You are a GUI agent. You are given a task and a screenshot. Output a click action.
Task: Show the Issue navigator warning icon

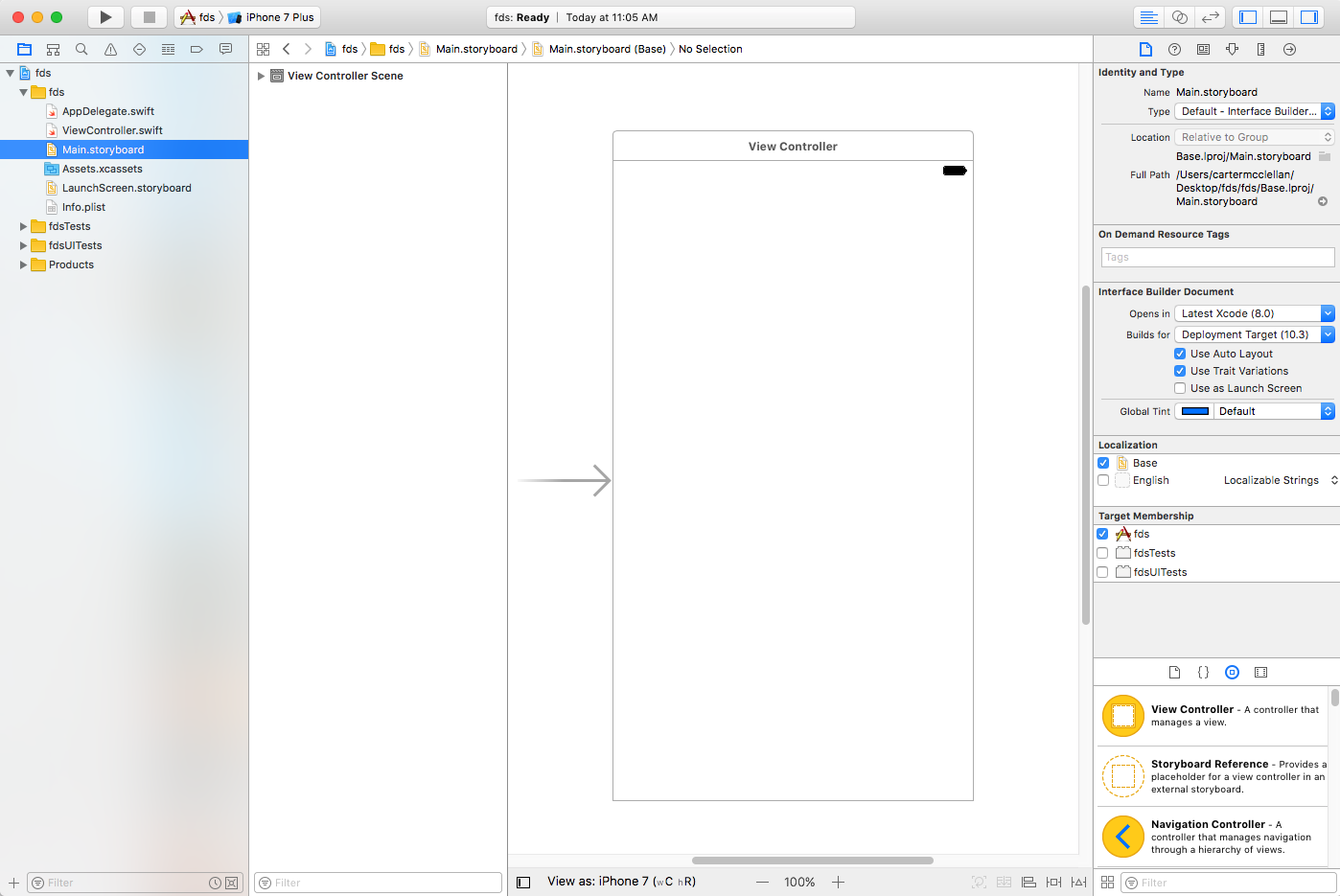point(110,49)
